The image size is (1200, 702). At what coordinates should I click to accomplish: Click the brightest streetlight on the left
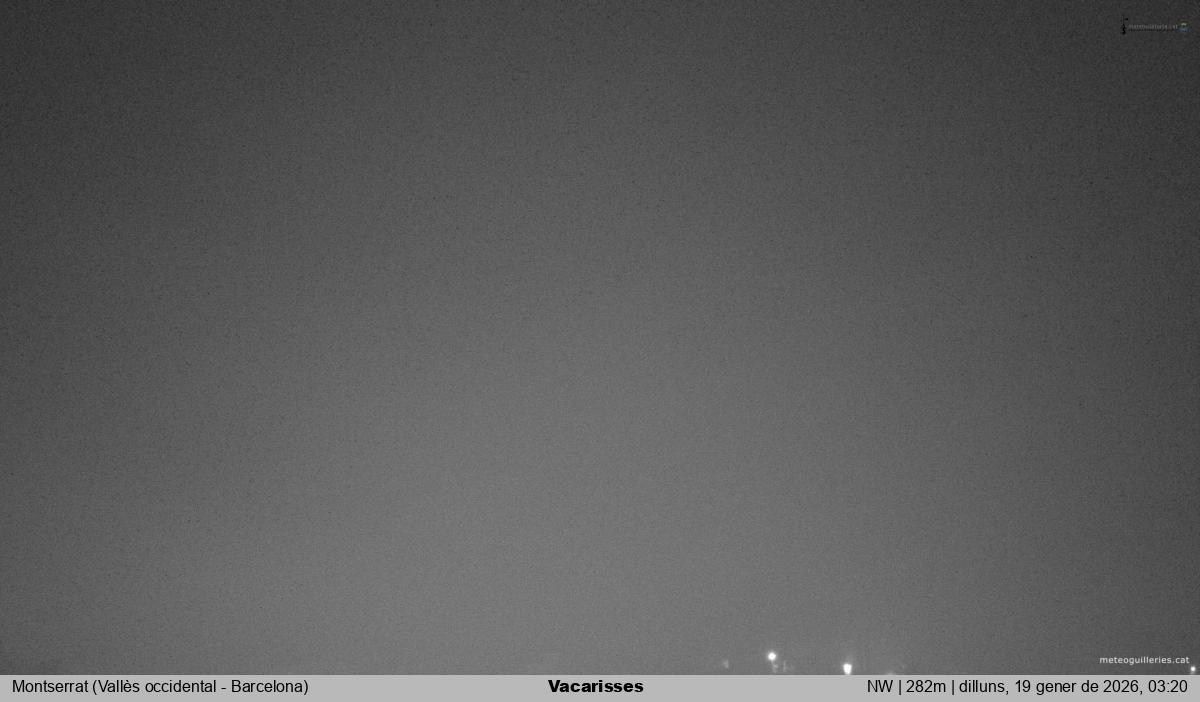click(x=771, y=657)
